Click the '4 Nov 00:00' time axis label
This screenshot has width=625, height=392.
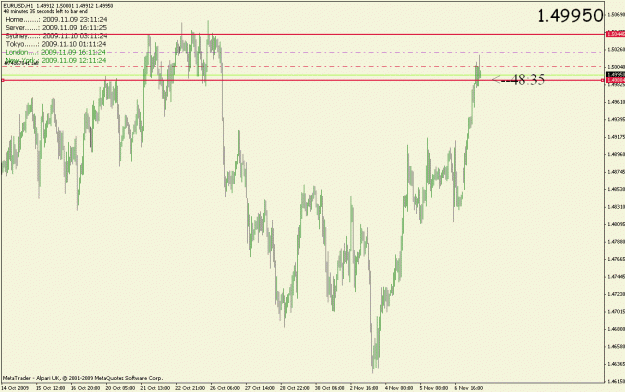[x=399, y=388]
